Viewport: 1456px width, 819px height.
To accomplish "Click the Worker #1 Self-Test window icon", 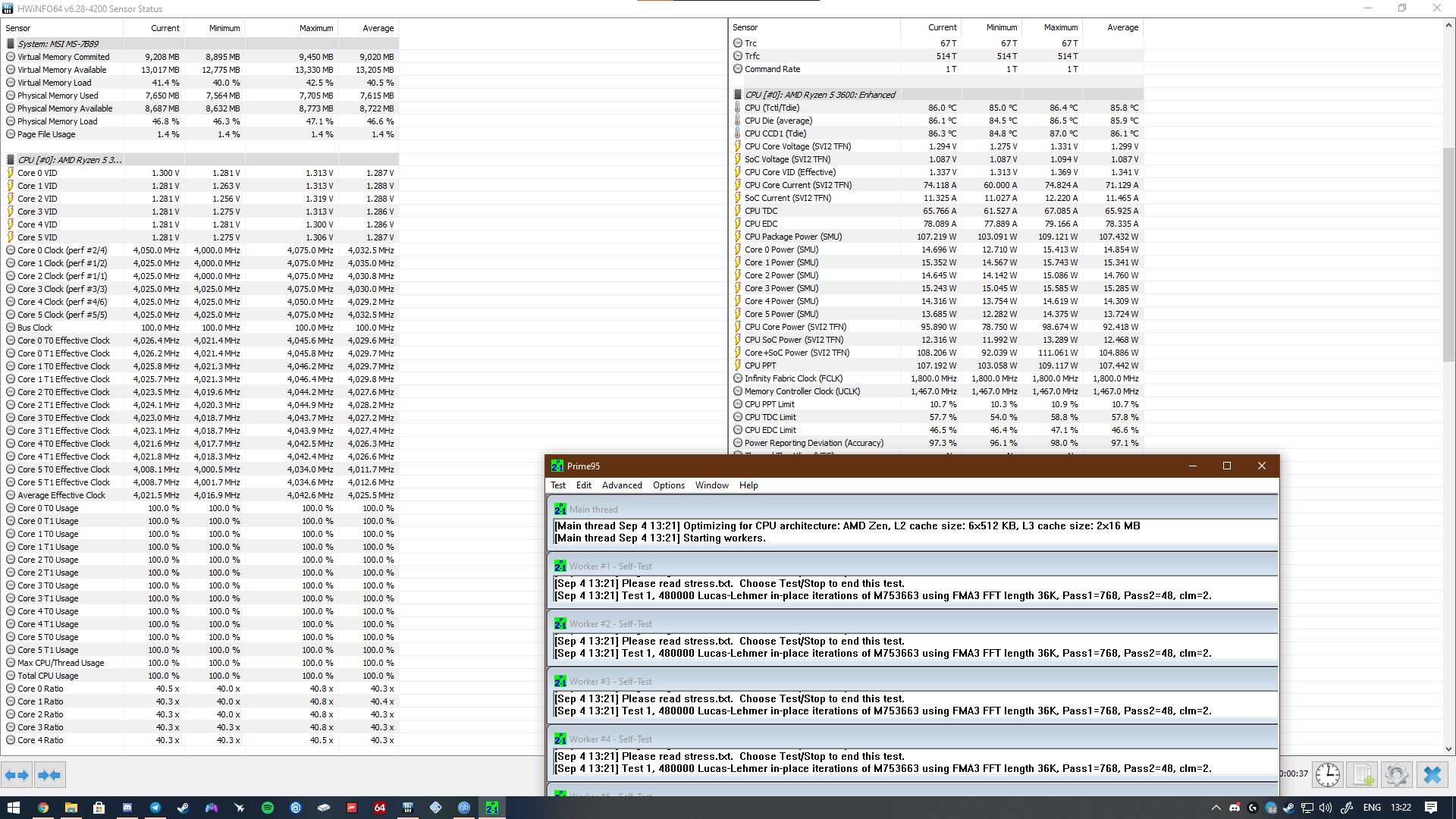I will point(560,566).
